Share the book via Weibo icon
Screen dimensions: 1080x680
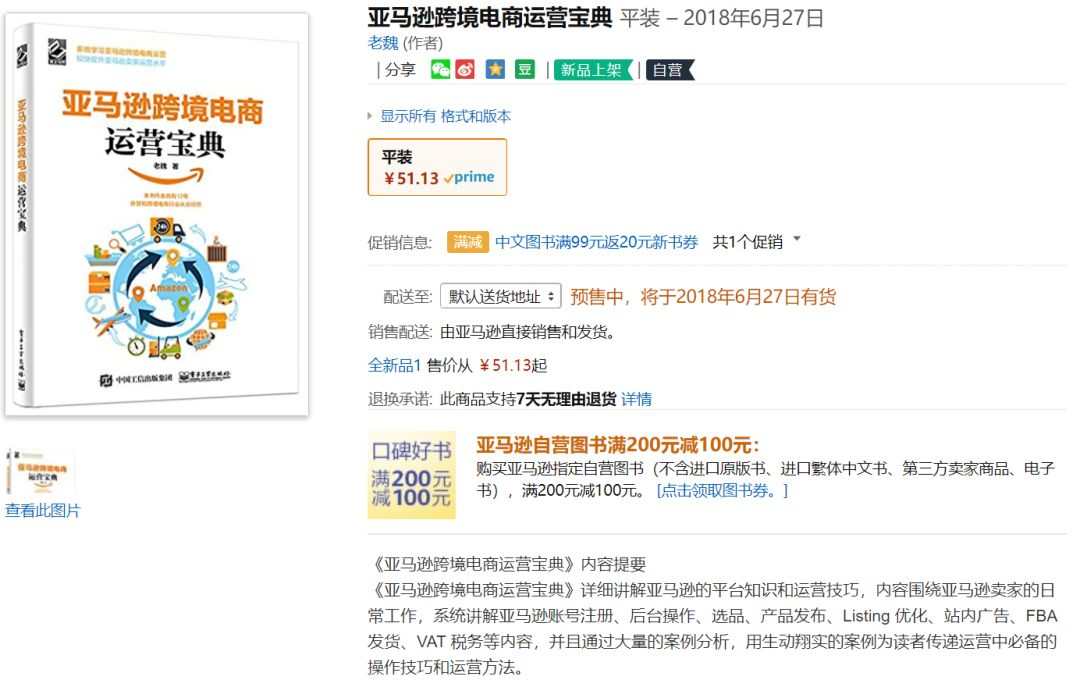click(x=465, y=70)
